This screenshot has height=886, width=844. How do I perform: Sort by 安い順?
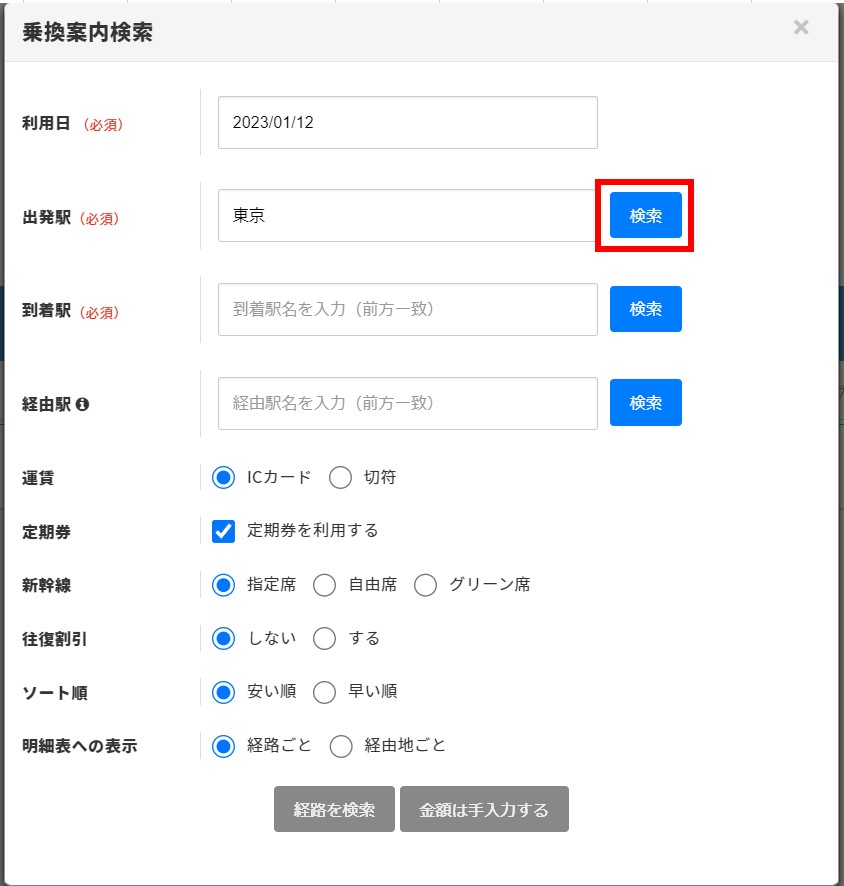pos(223,692)
